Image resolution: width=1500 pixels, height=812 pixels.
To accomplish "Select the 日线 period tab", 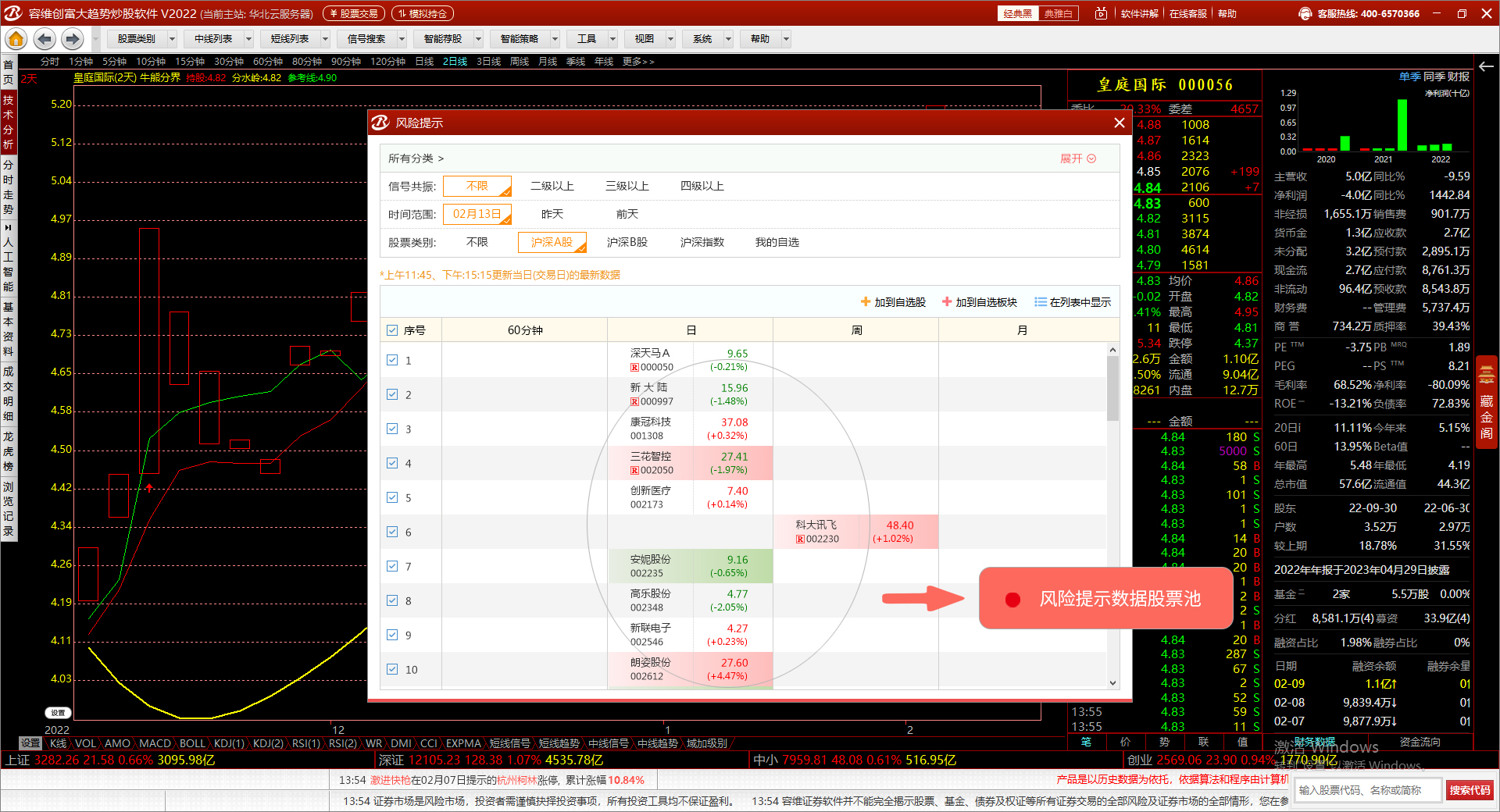I will [424, 61].
